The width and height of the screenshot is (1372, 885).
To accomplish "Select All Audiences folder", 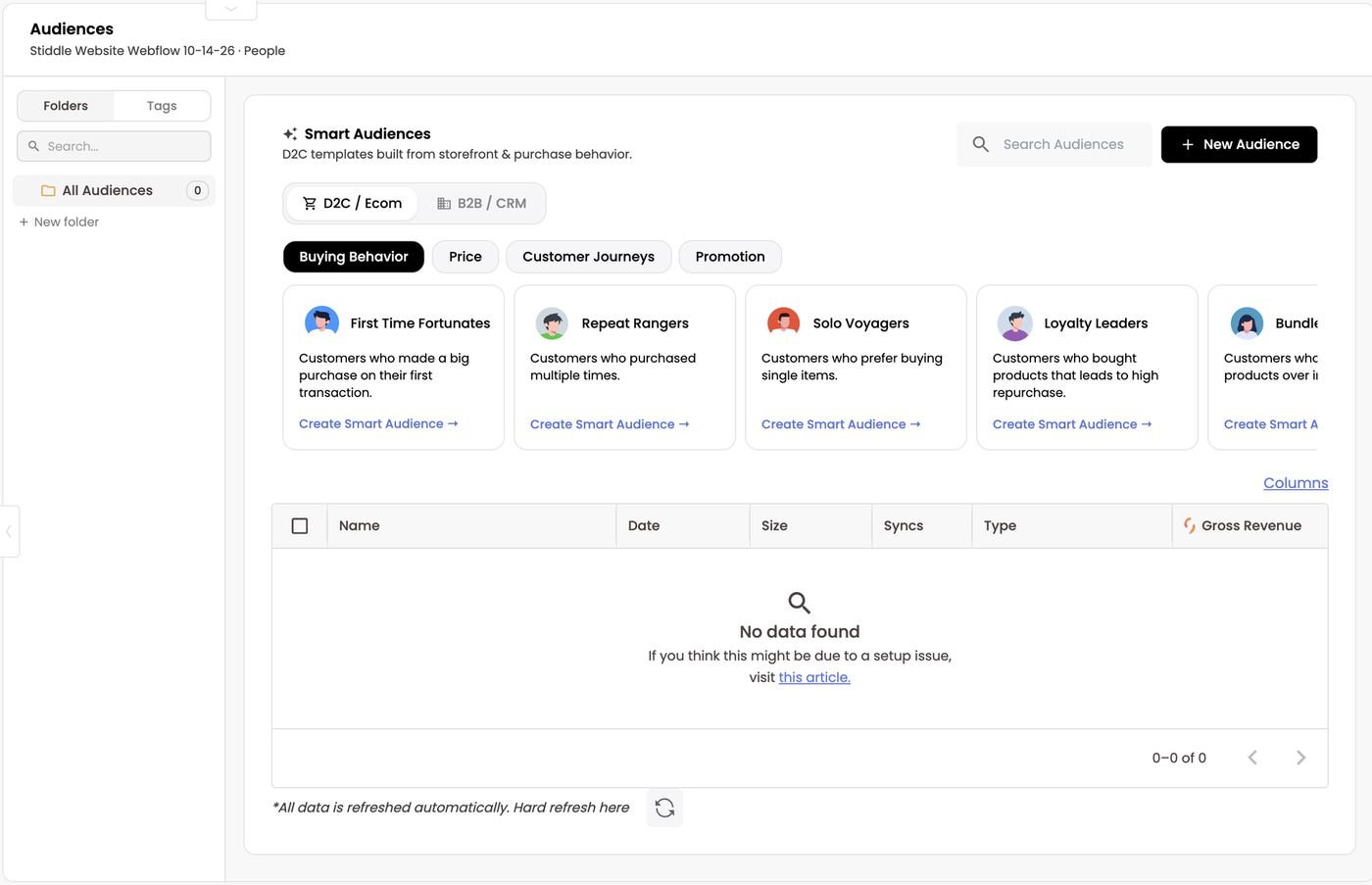I will click(114, 190).
